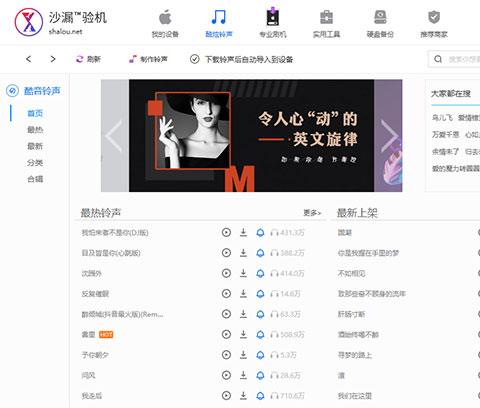
Task: Download the ringtone with 63.3万 listens
Action: [x=243, y=314]
